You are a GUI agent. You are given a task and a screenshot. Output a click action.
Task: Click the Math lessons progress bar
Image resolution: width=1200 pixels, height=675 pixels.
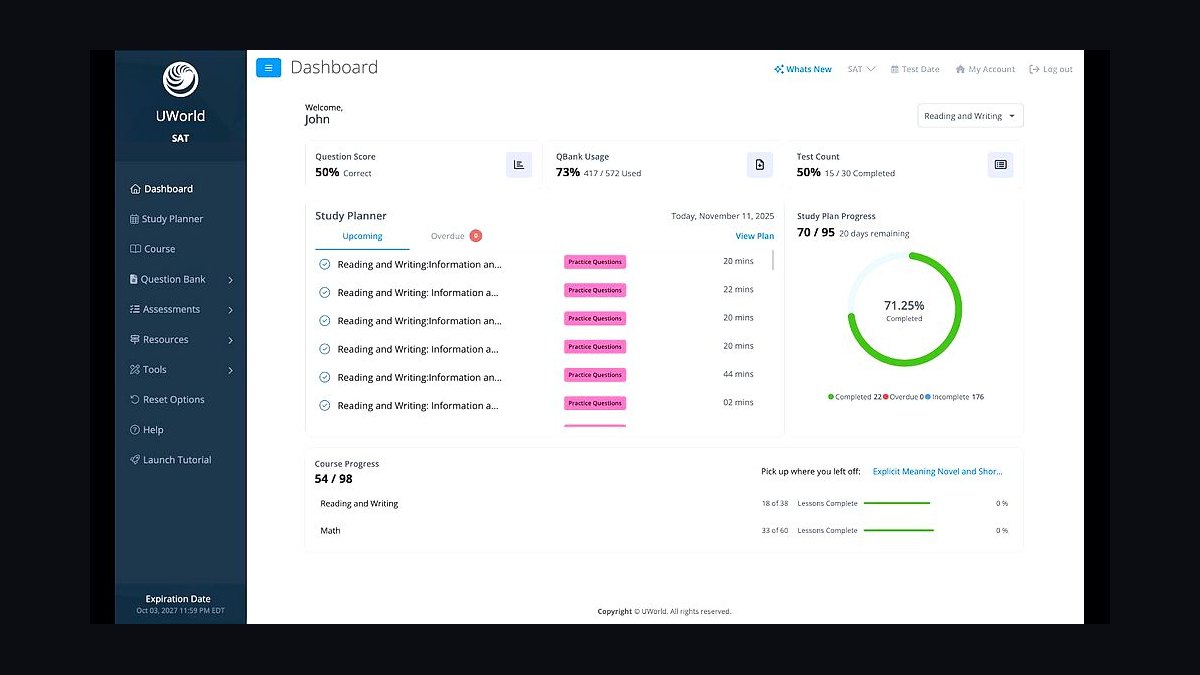(898, 531)
